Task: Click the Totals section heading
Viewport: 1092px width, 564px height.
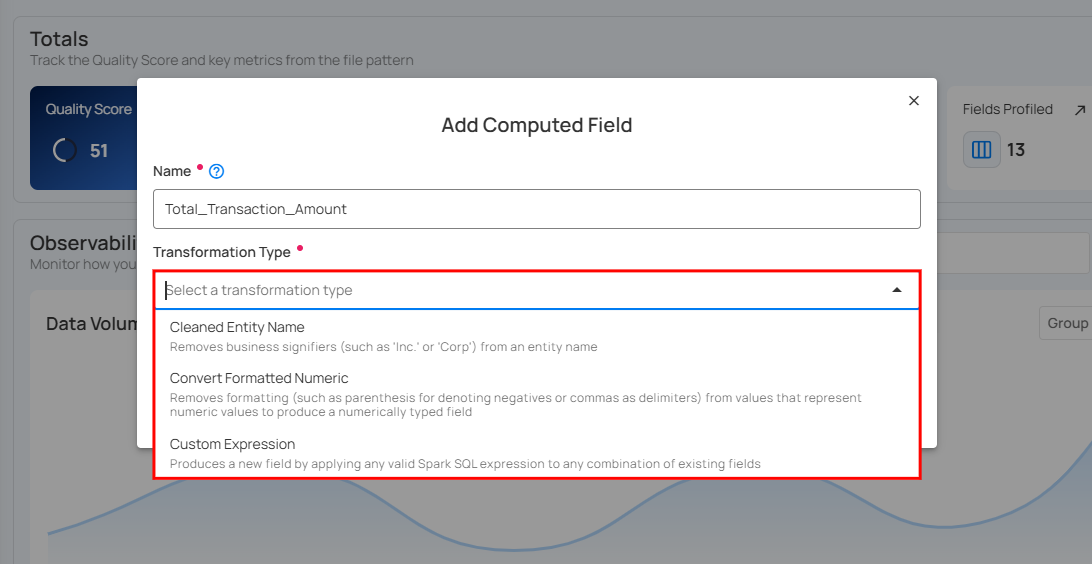Action: click(59, 39)
